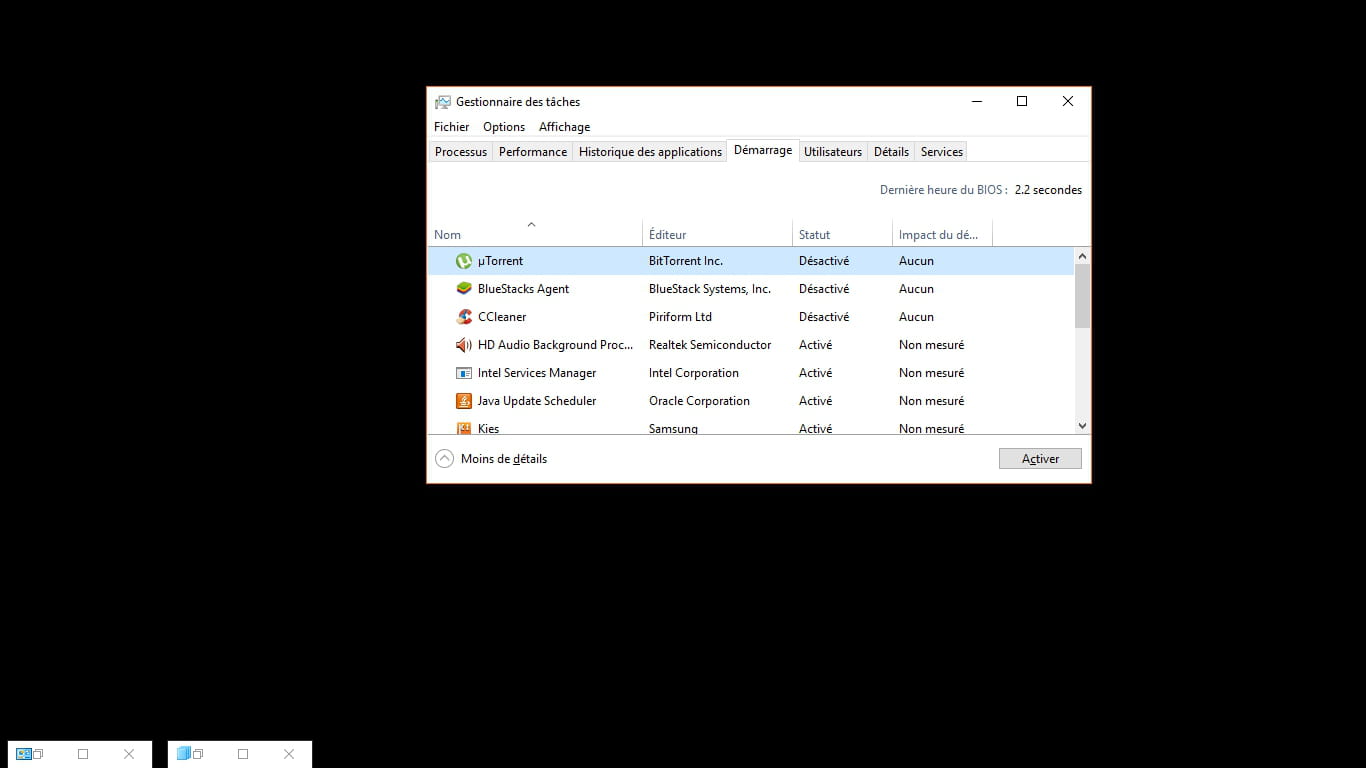Click the Intel Services Manager icon
The width and height of the screenshot is (1366, 768).
point(464,373)
